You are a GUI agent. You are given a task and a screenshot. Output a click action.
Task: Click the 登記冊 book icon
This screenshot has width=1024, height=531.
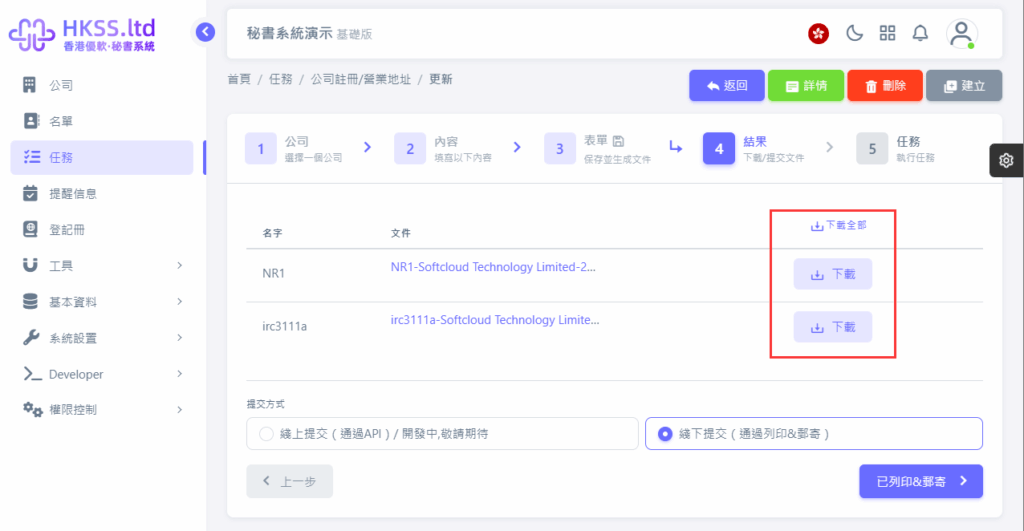pos(30,229)
